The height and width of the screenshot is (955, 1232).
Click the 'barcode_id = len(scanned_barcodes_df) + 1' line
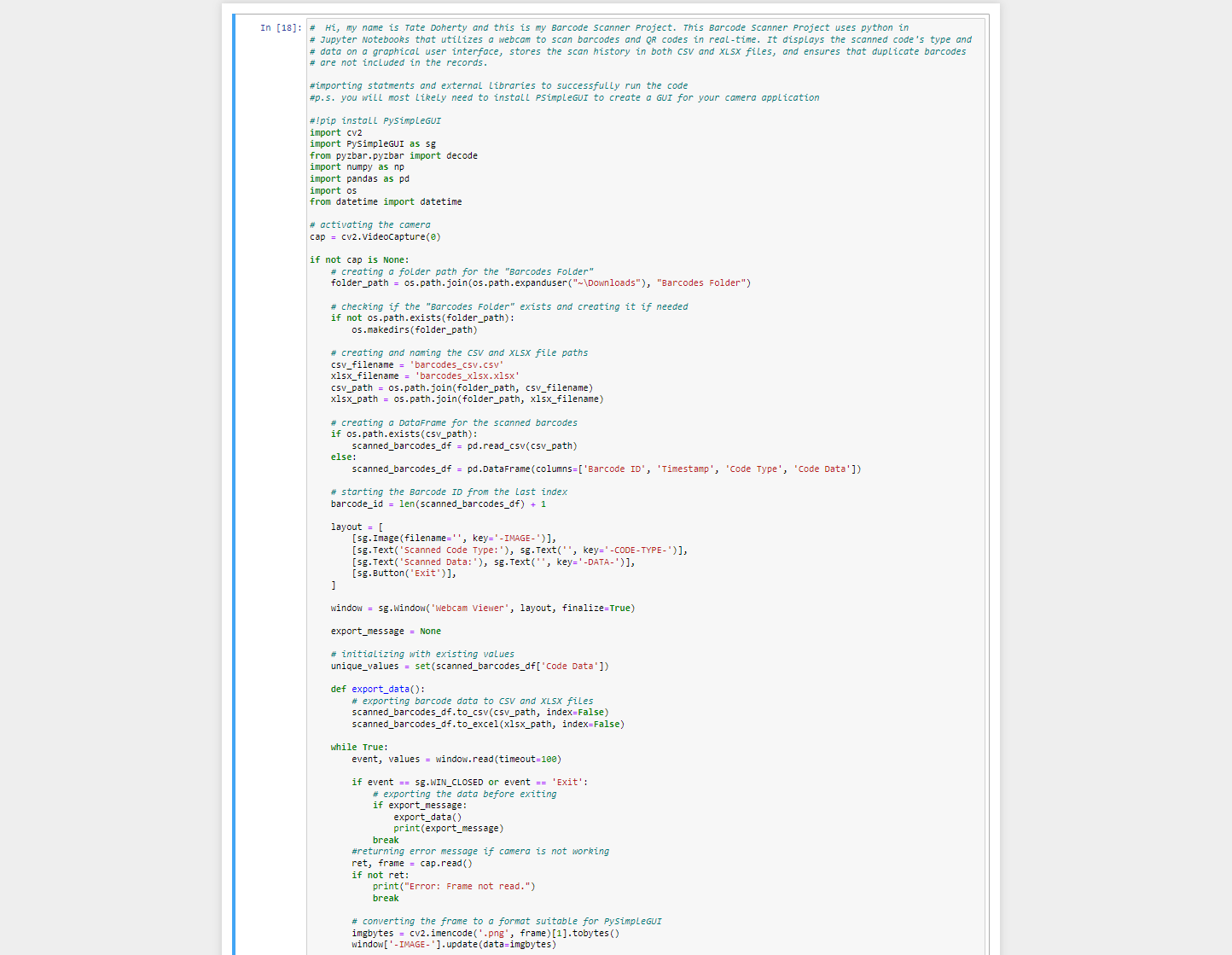coord(438,504)
